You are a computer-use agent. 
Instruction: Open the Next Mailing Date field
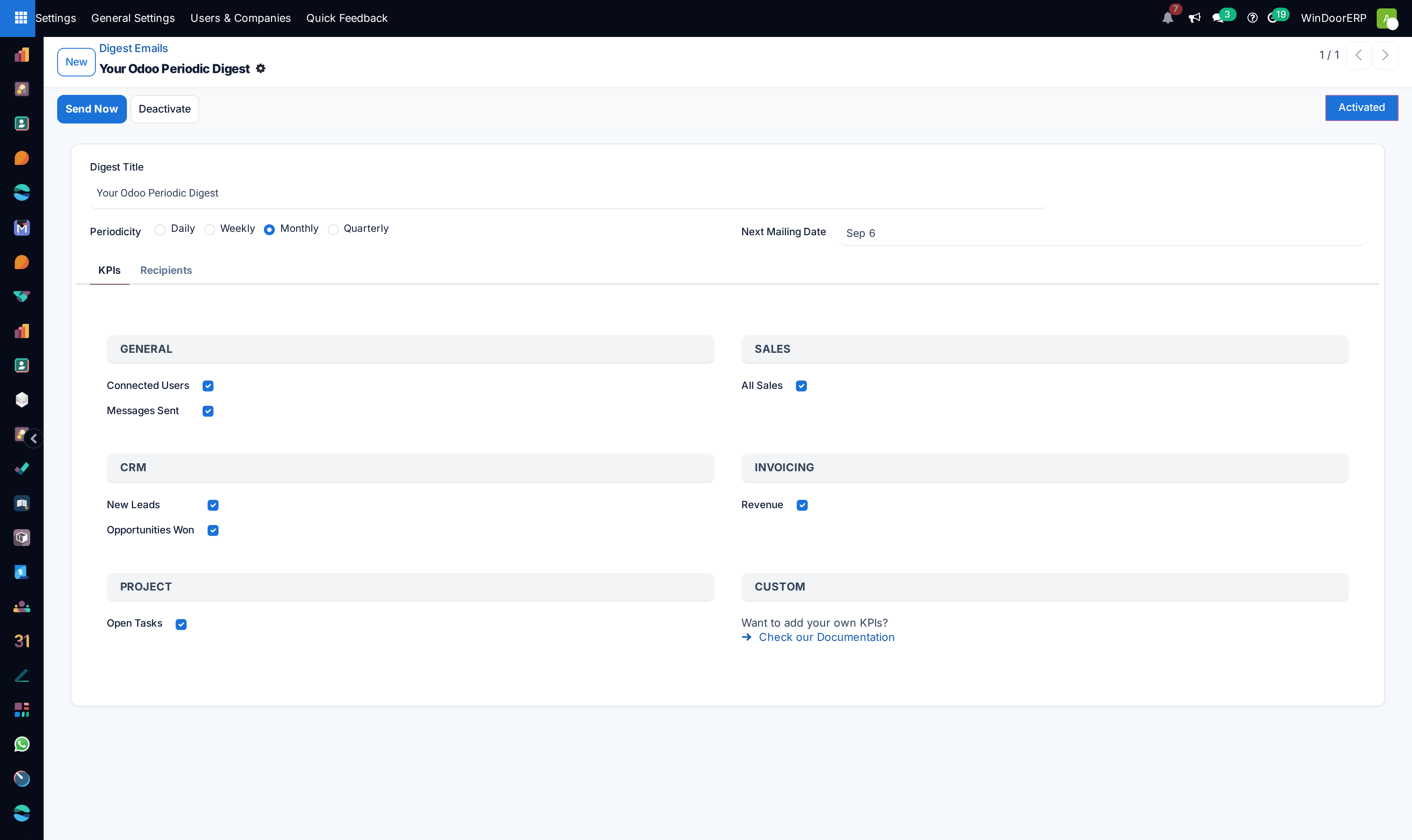1102,233
